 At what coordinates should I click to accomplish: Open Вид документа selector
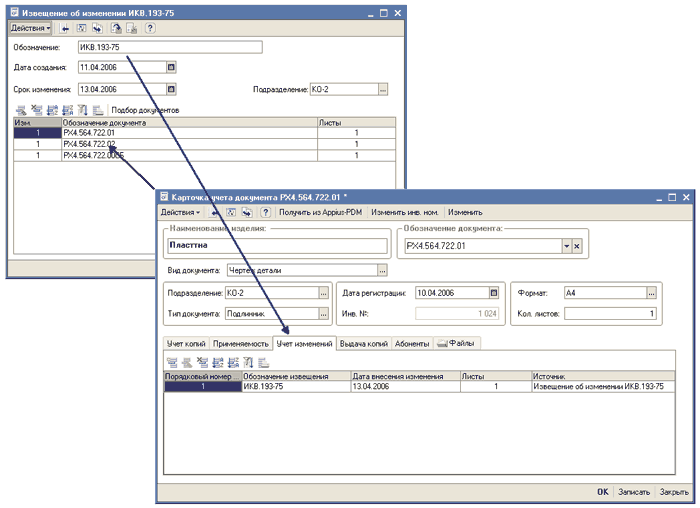coord(382,271)
